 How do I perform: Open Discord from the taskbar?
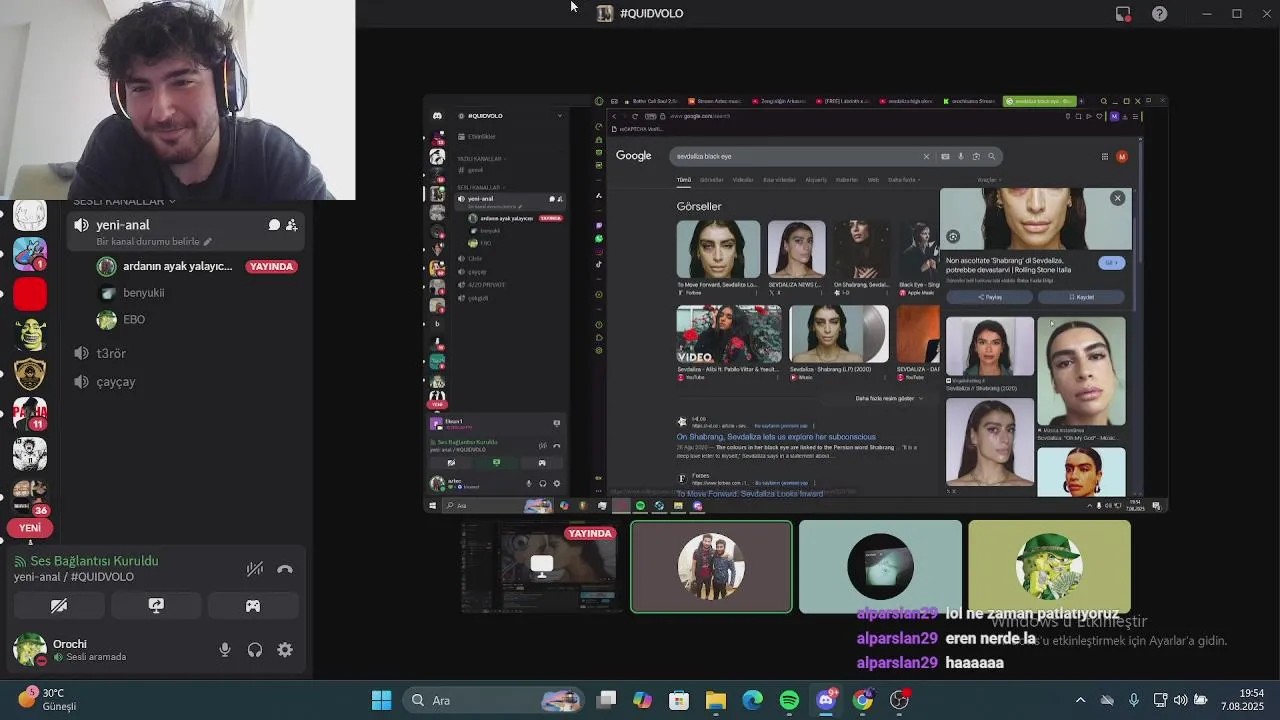tap(826, 700)
